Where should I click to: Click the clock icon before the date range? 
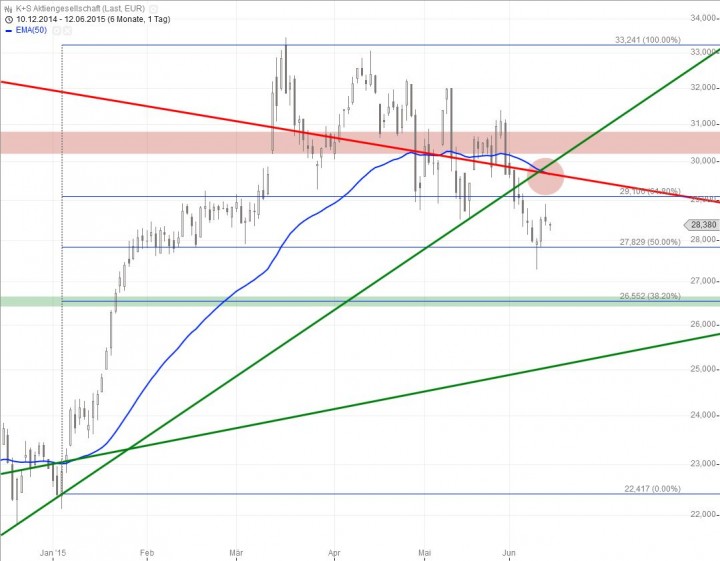(x=8, y=18)
